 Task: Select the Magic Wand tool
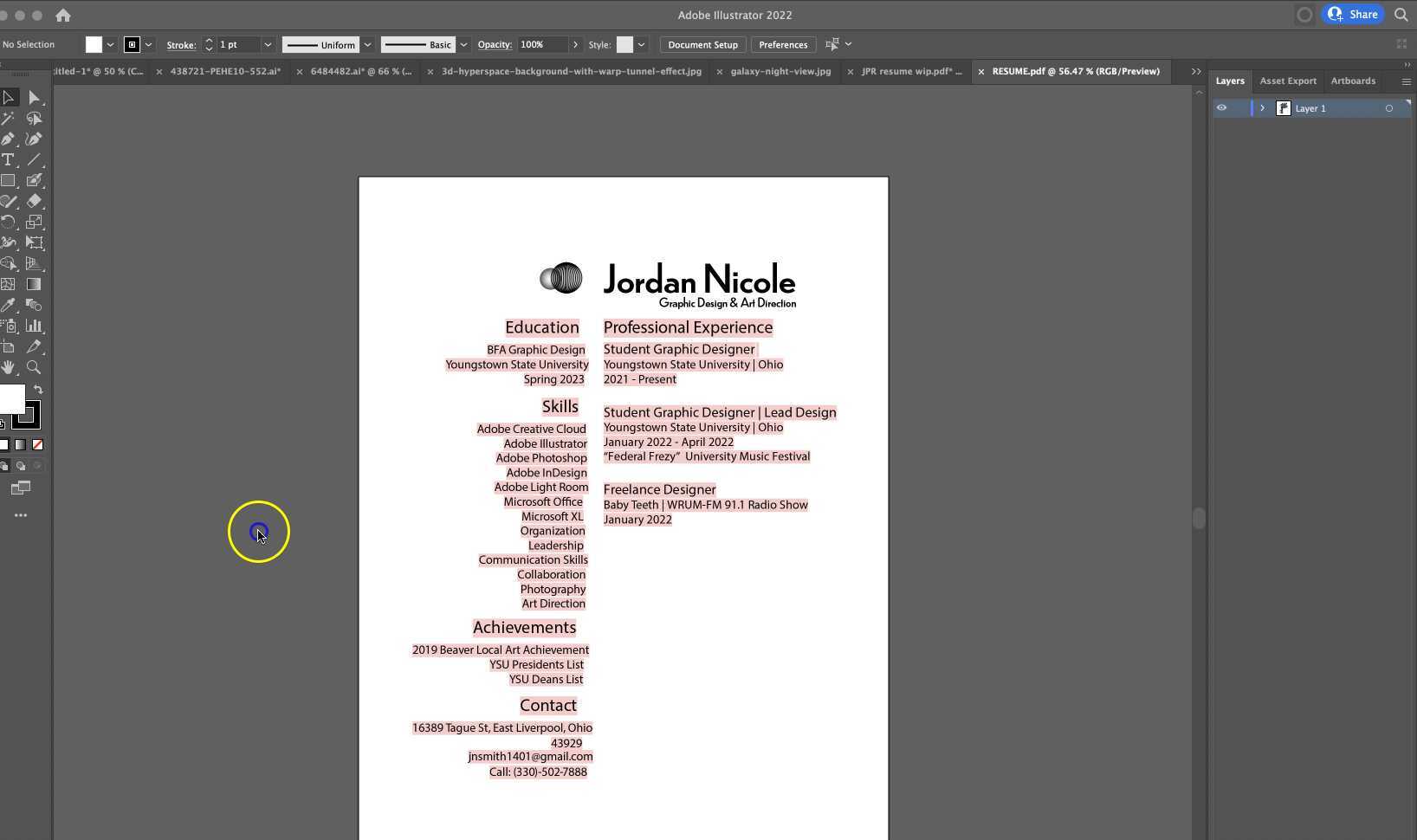[x=9, y=119]
